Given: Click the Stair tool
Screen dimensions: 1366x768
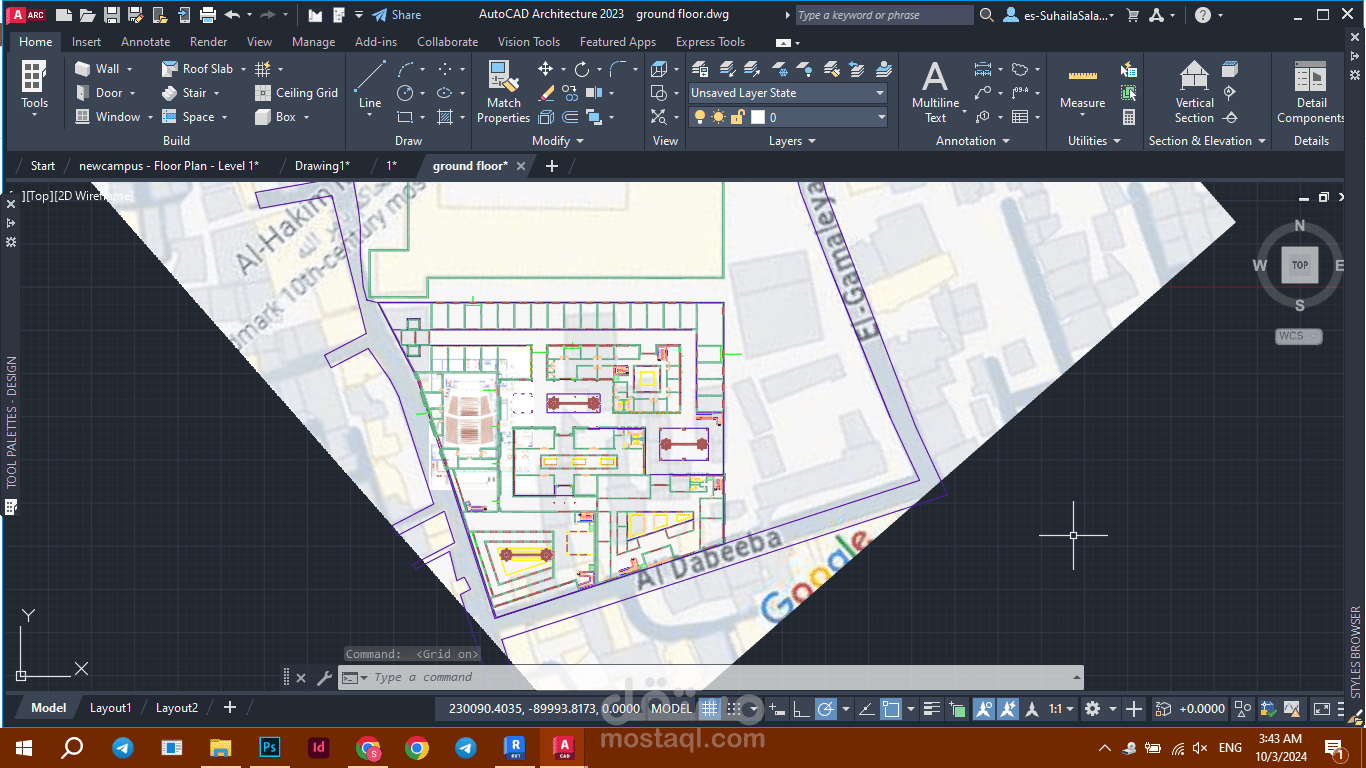Looking at the screenshot, I should tap(184, 93).
